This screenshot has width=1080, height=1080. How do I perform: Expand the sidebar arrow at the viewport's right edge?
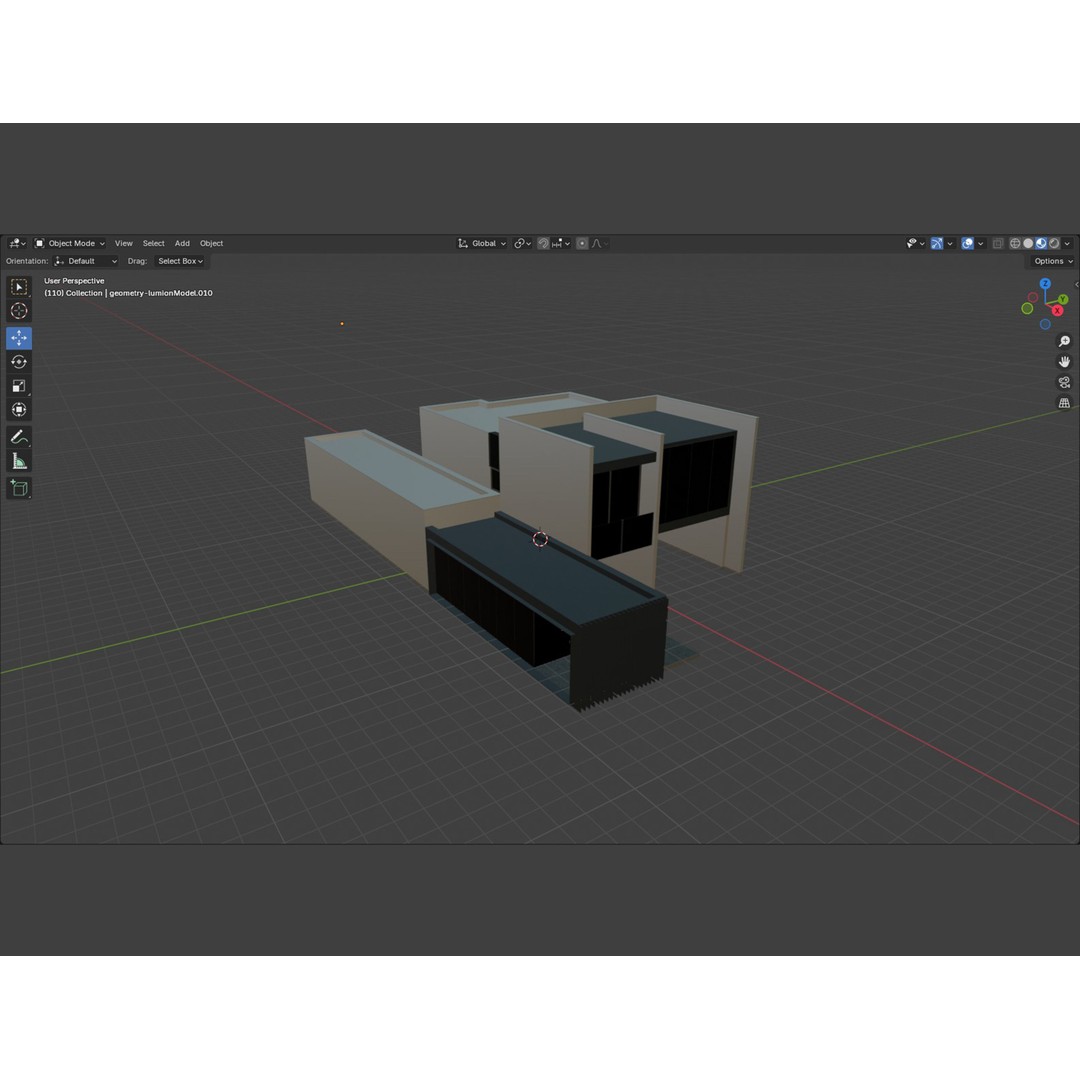click(x=1077, y=284)
